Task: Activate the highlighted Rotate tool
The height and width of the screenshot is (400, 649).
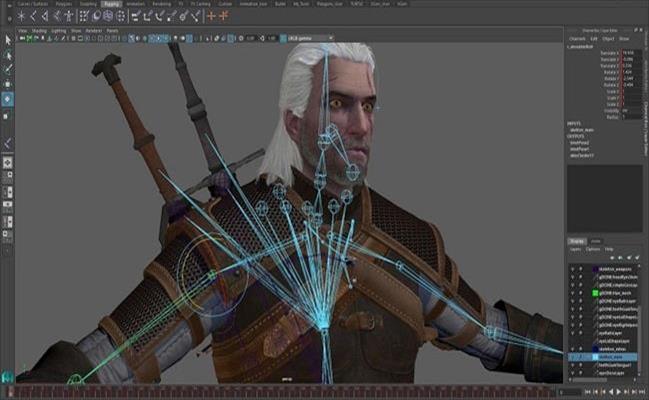Action: [7, 99]
